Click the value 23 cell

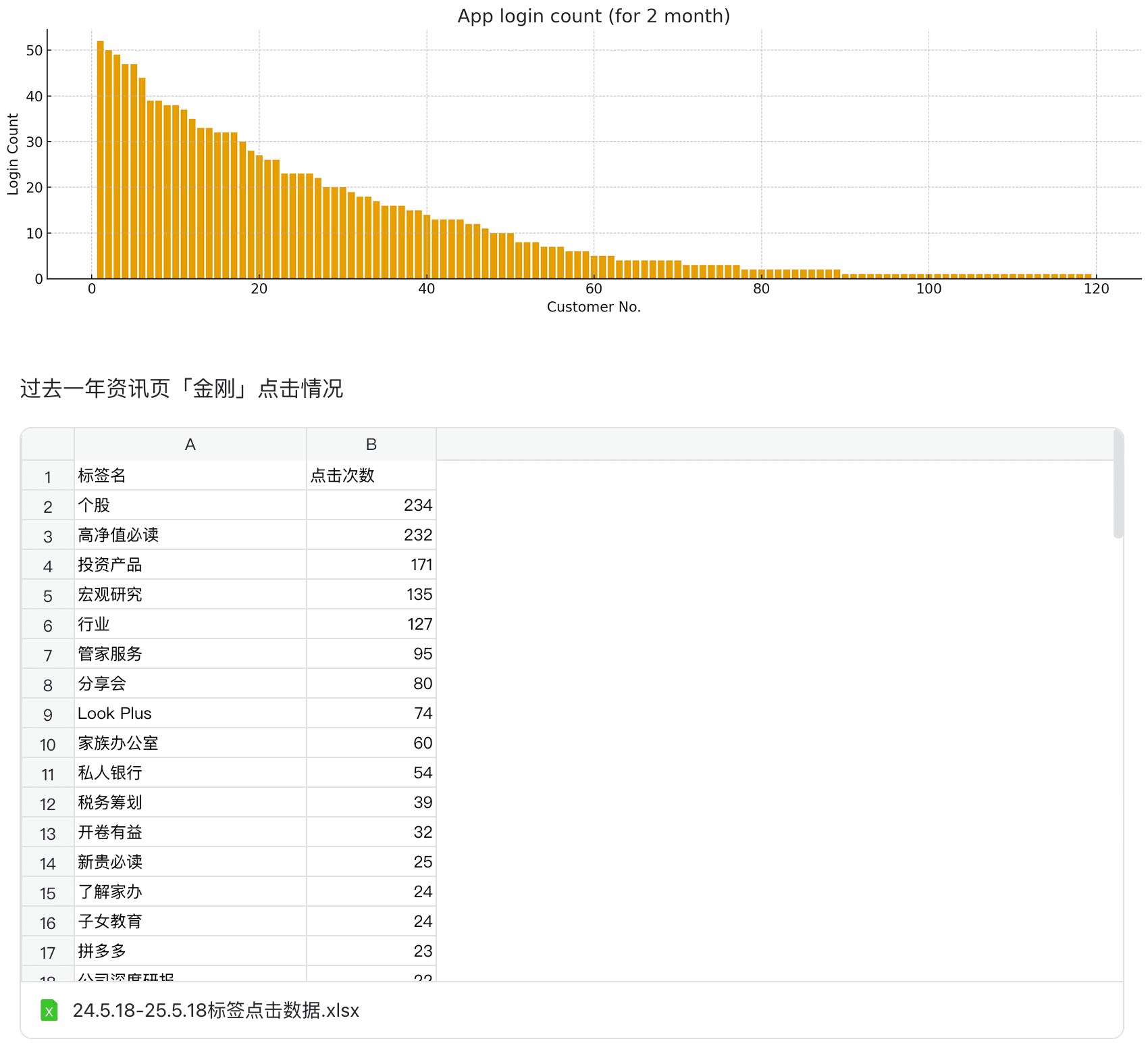[371, 951]
